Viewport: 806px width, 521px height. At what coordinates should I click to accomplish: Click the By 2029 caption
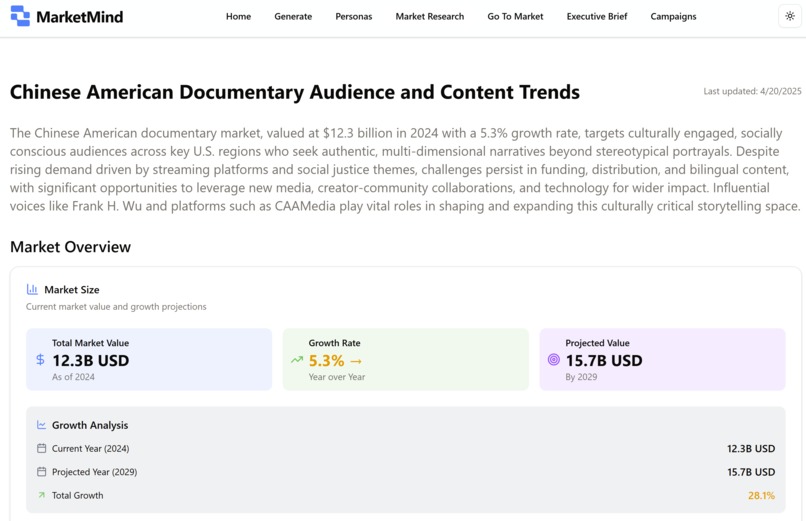tap(581, 377)
